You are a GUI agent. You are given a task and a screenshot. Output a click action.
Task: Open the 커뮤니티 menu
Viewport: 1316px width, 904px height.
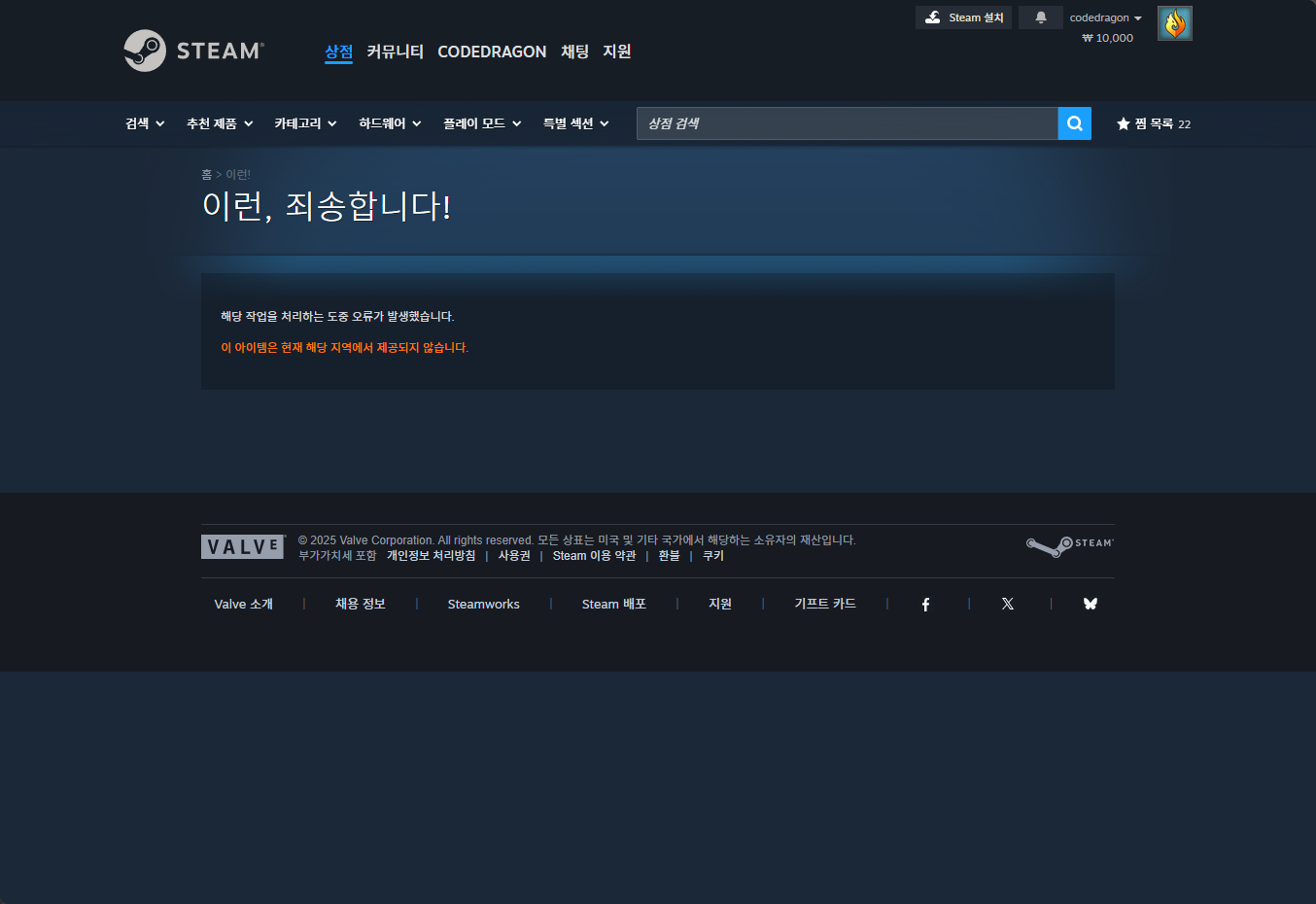(x=395, y=52)
